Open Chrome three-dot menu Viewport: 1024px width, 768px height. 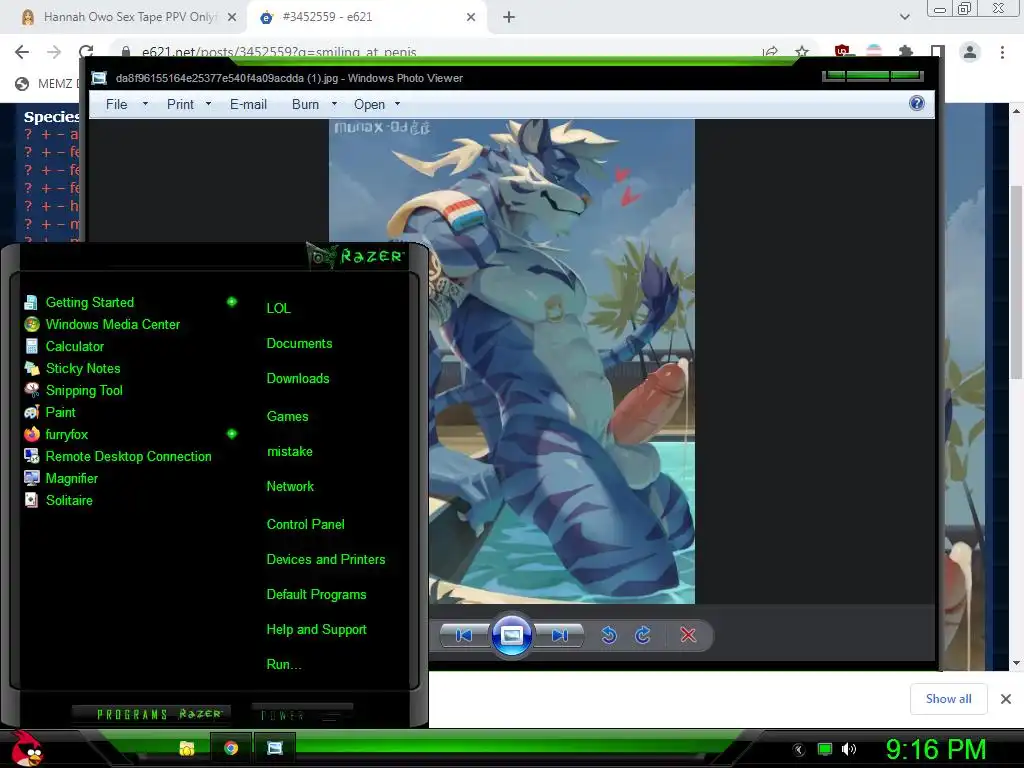(x=1002, y=52)
